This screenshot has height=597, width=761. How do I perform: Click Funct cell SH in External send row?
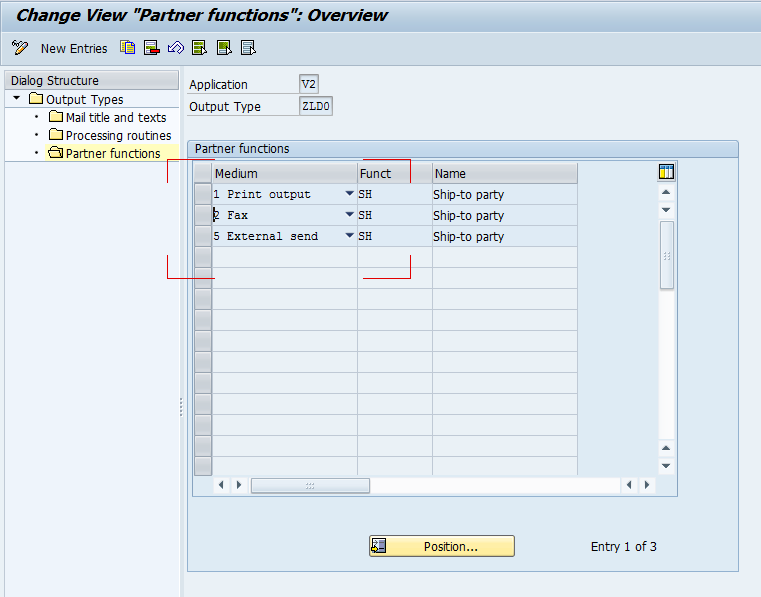point(395,236)
